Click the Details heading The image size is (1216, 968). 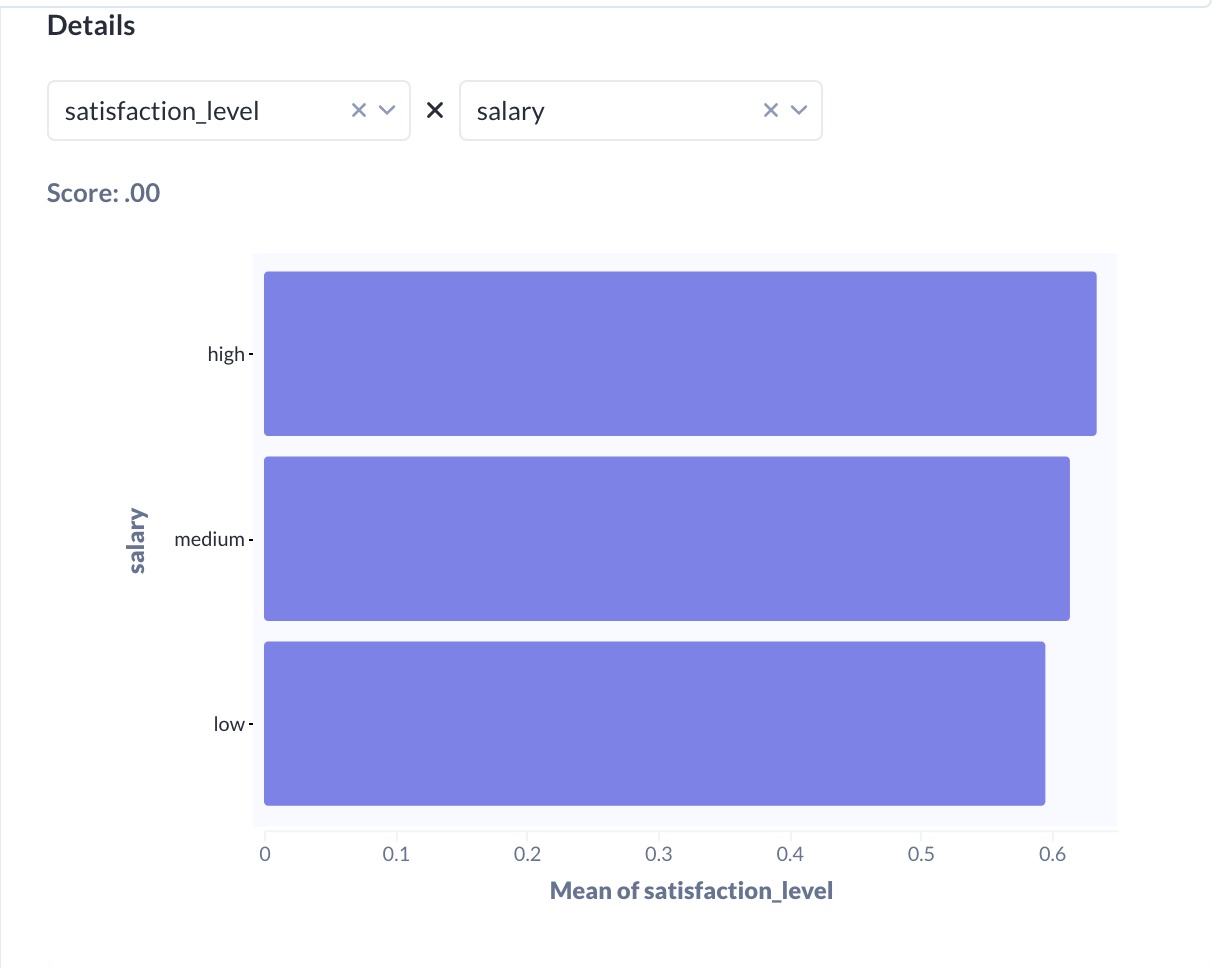(x=90, y=25)
